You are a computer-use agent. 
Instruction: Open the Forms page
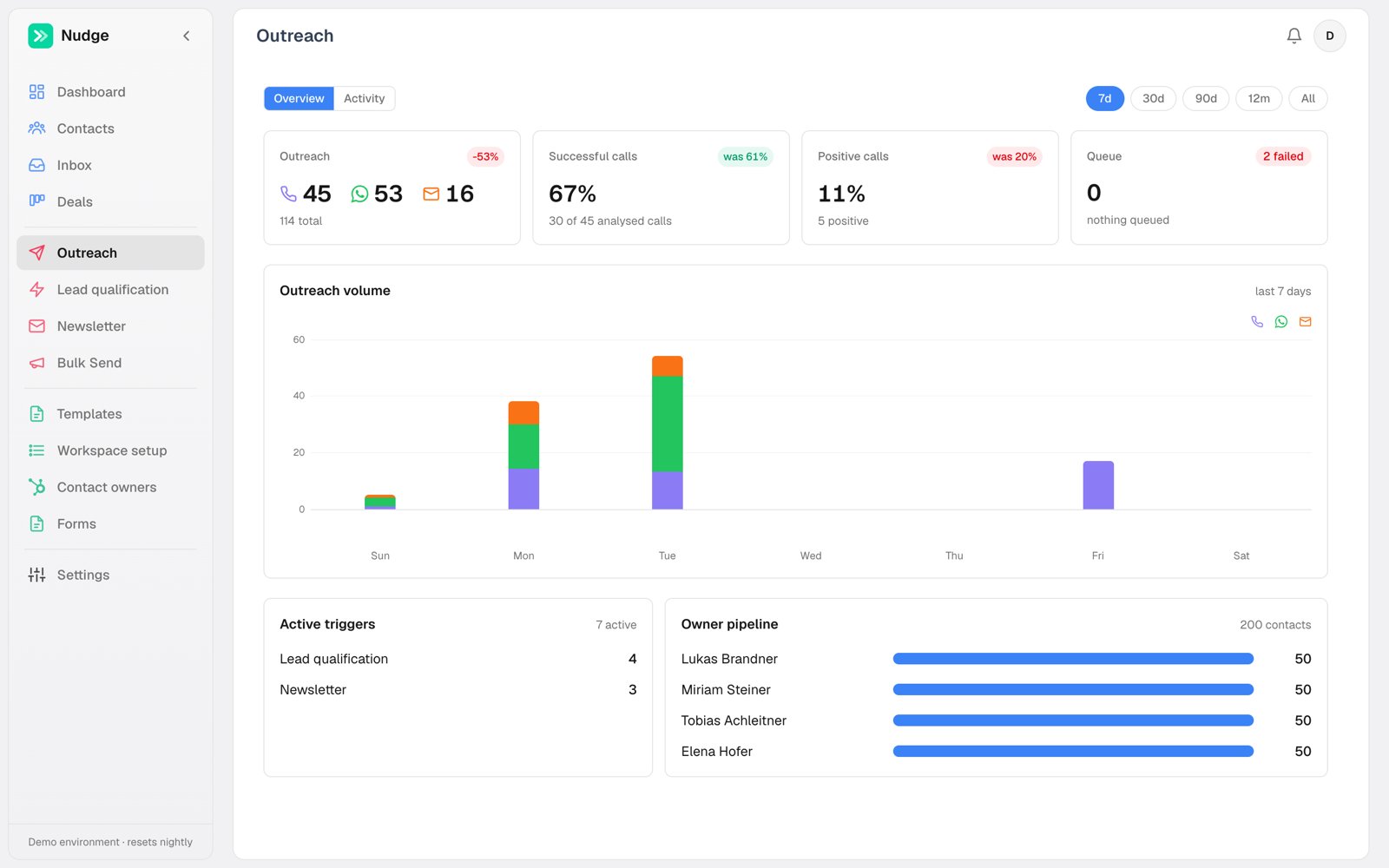[110, 523]
